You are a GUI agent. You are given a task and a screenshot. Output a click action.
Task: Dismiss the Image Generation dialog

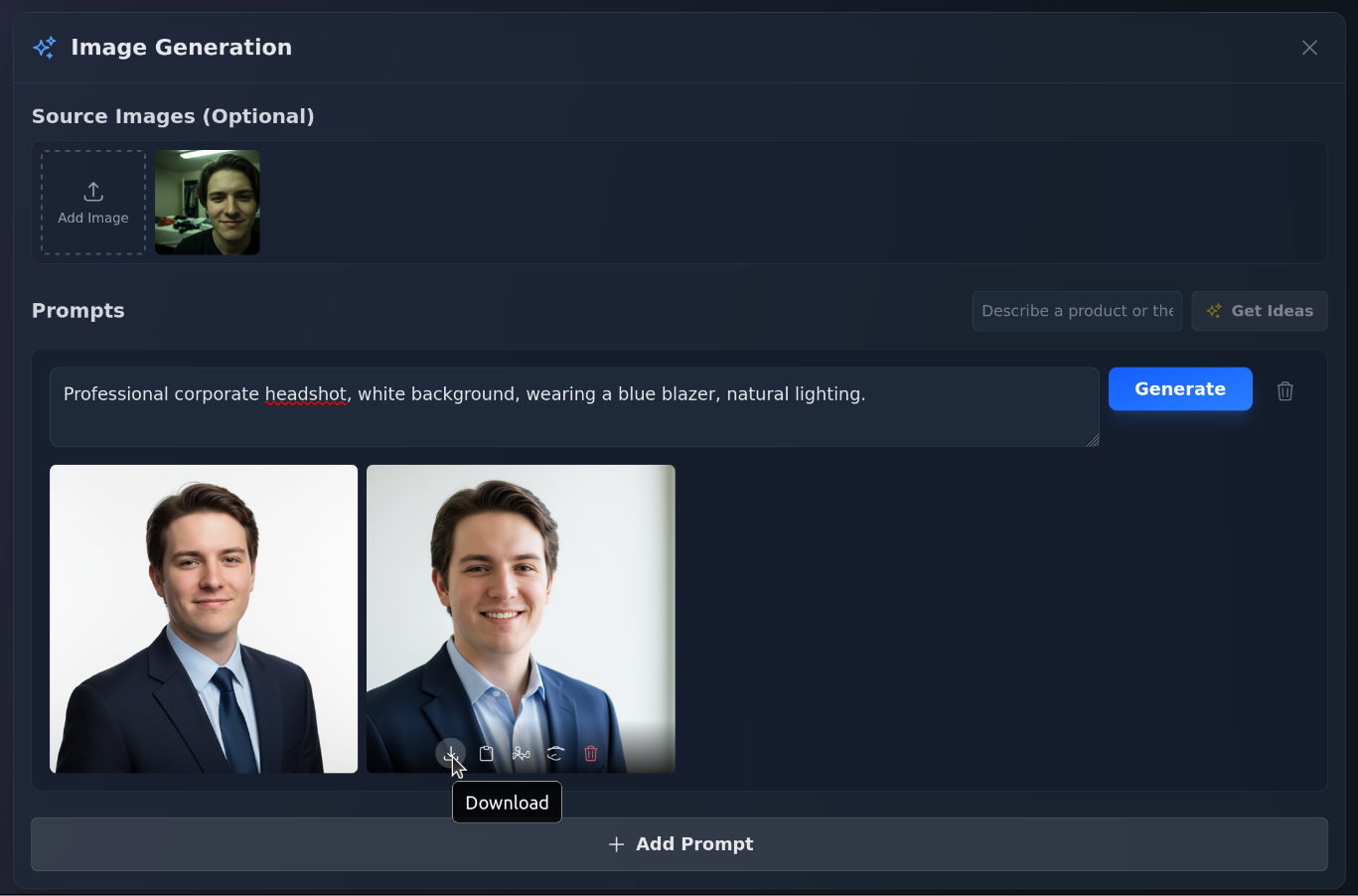[x=1309, y=47]
